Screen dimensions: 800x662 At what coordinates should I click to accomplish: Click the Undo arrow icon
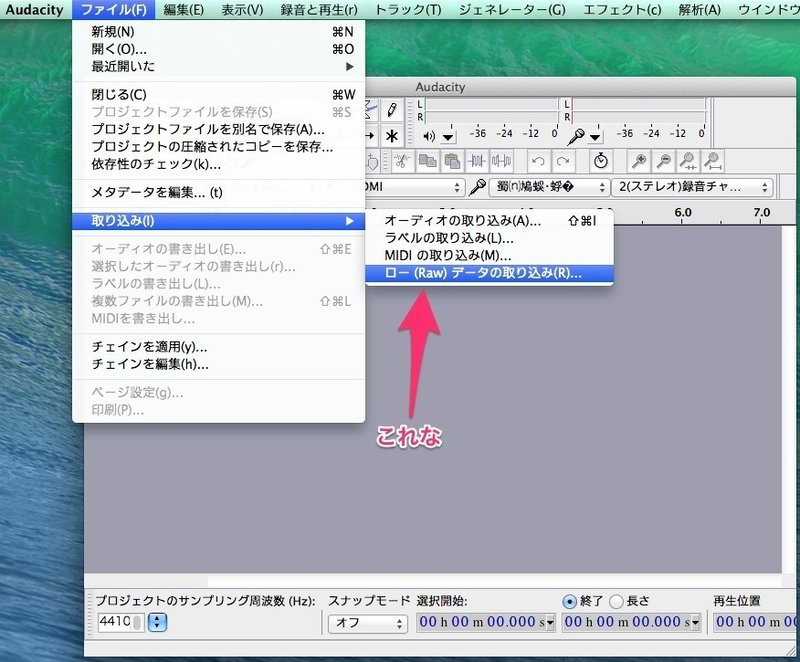[538, 162]
